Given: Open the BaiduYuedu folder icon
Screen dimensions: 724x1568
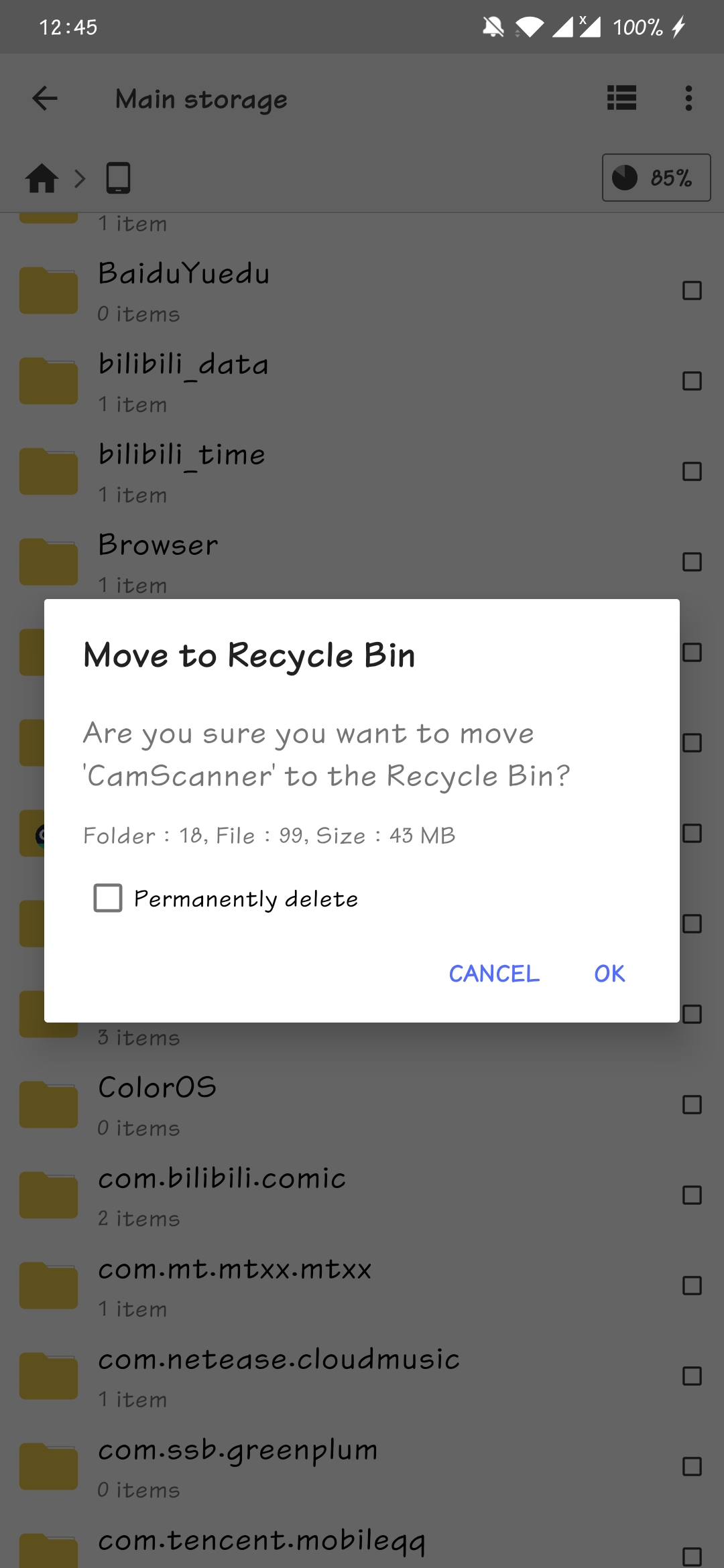Looking at the screenshot, I should click(48, 291).
